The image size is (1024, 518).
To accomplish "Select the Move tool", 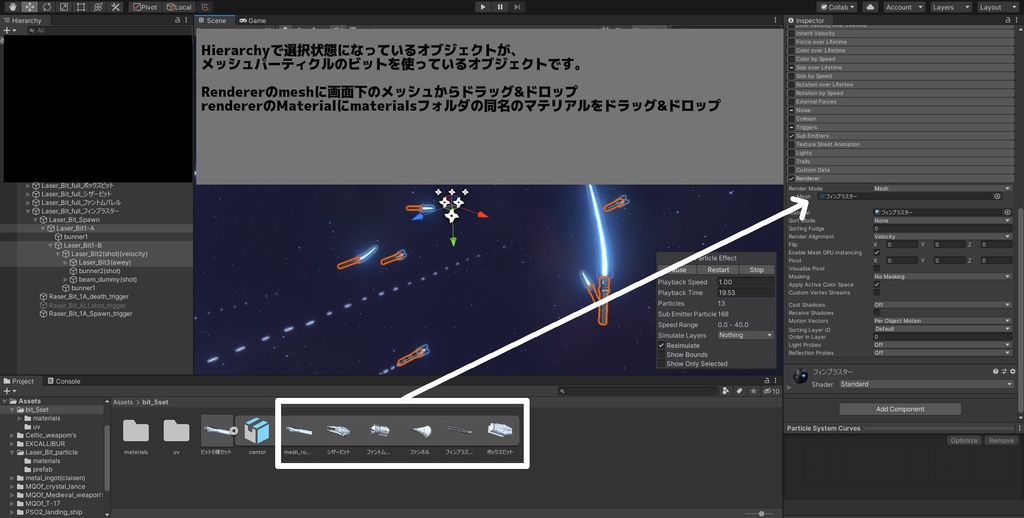I will 29,7.
